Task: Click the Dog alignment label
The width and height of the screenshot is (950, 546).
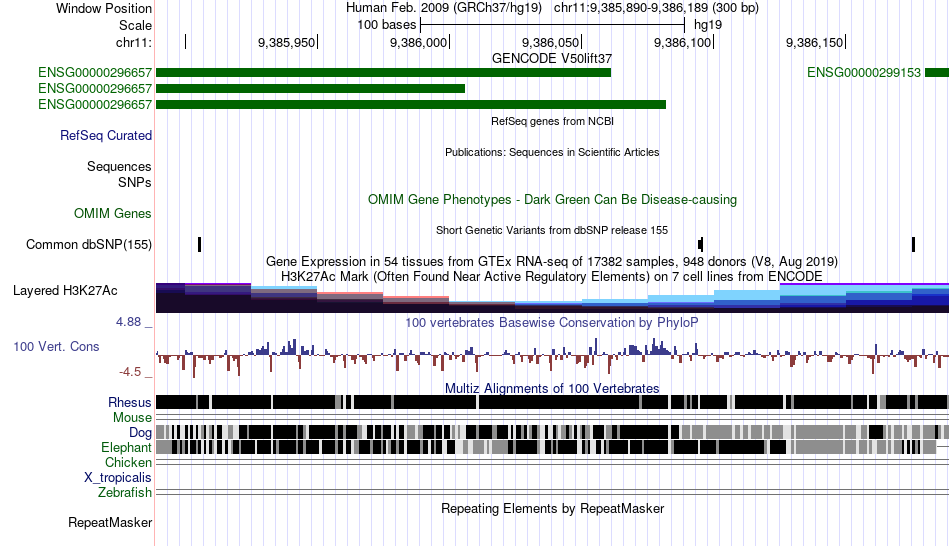Action: coord(140,432)
